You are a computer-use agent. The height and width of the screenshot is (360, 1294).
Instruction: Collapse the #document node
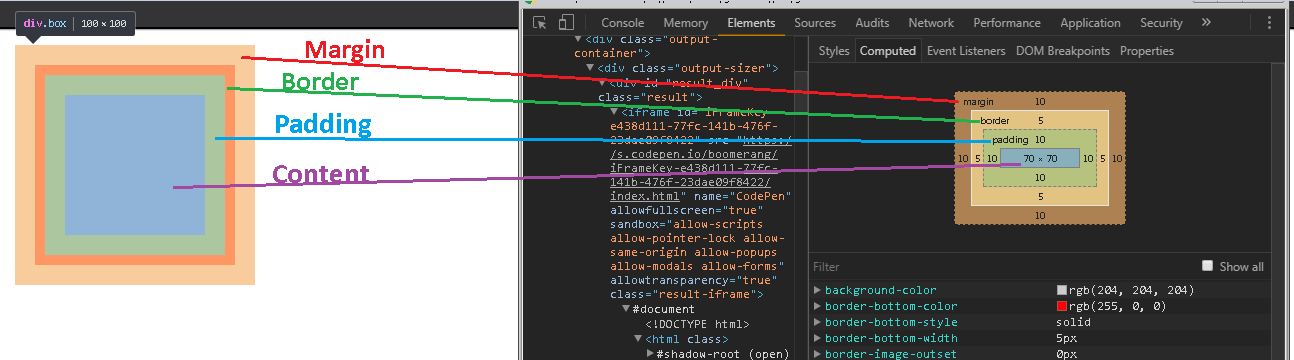coord(626,309)
